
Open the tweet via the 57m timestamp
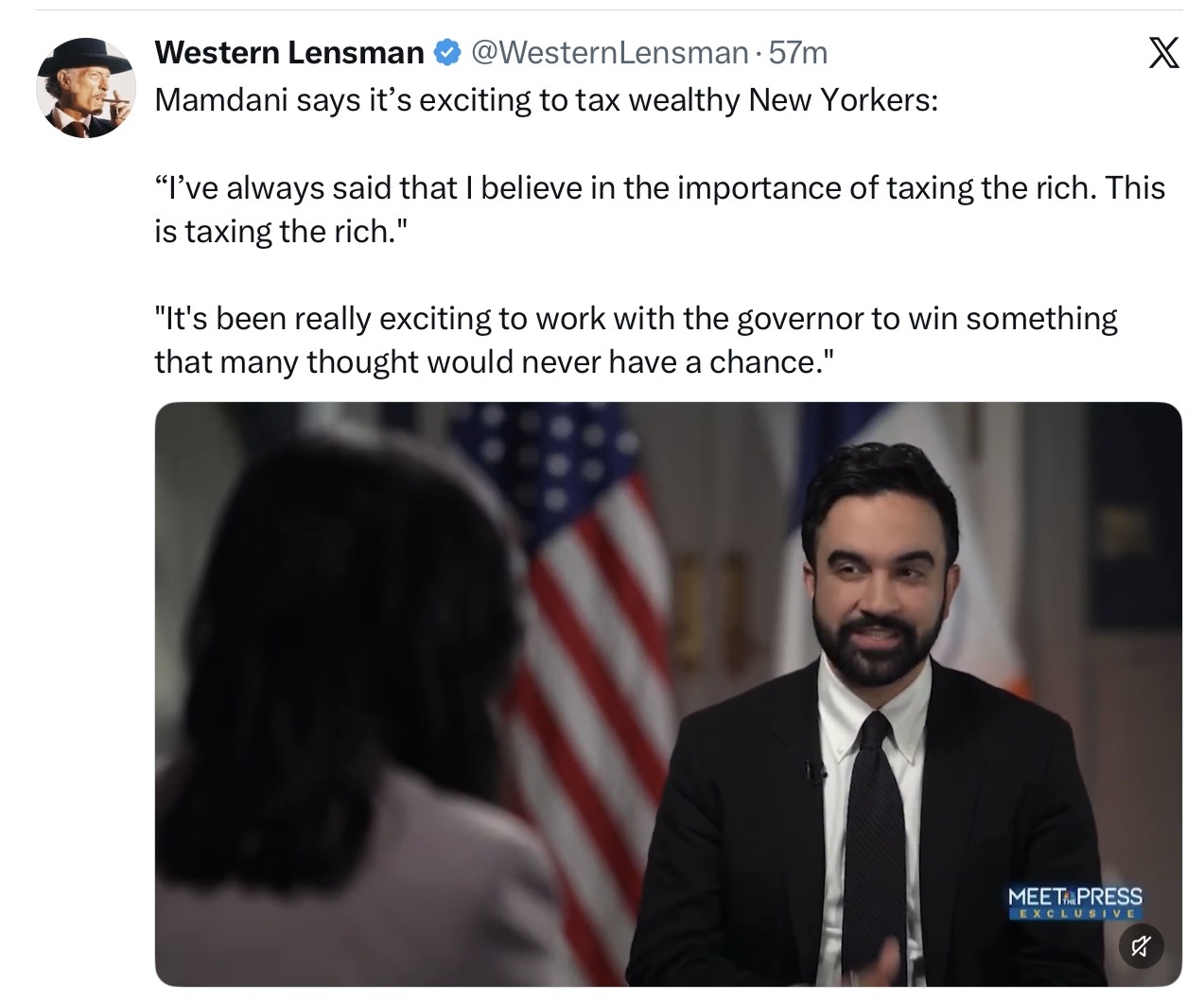click(799, 53)
